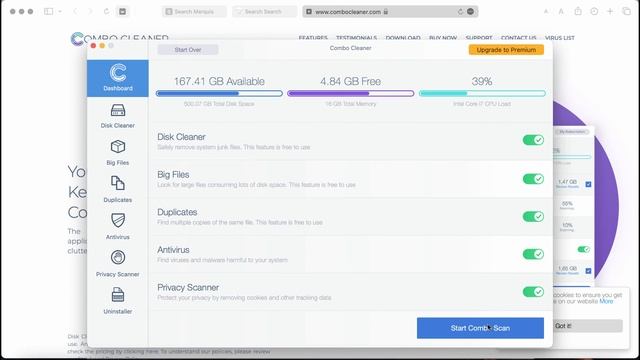Select the Duplicates sidebar icon

(x=118, y=189)
